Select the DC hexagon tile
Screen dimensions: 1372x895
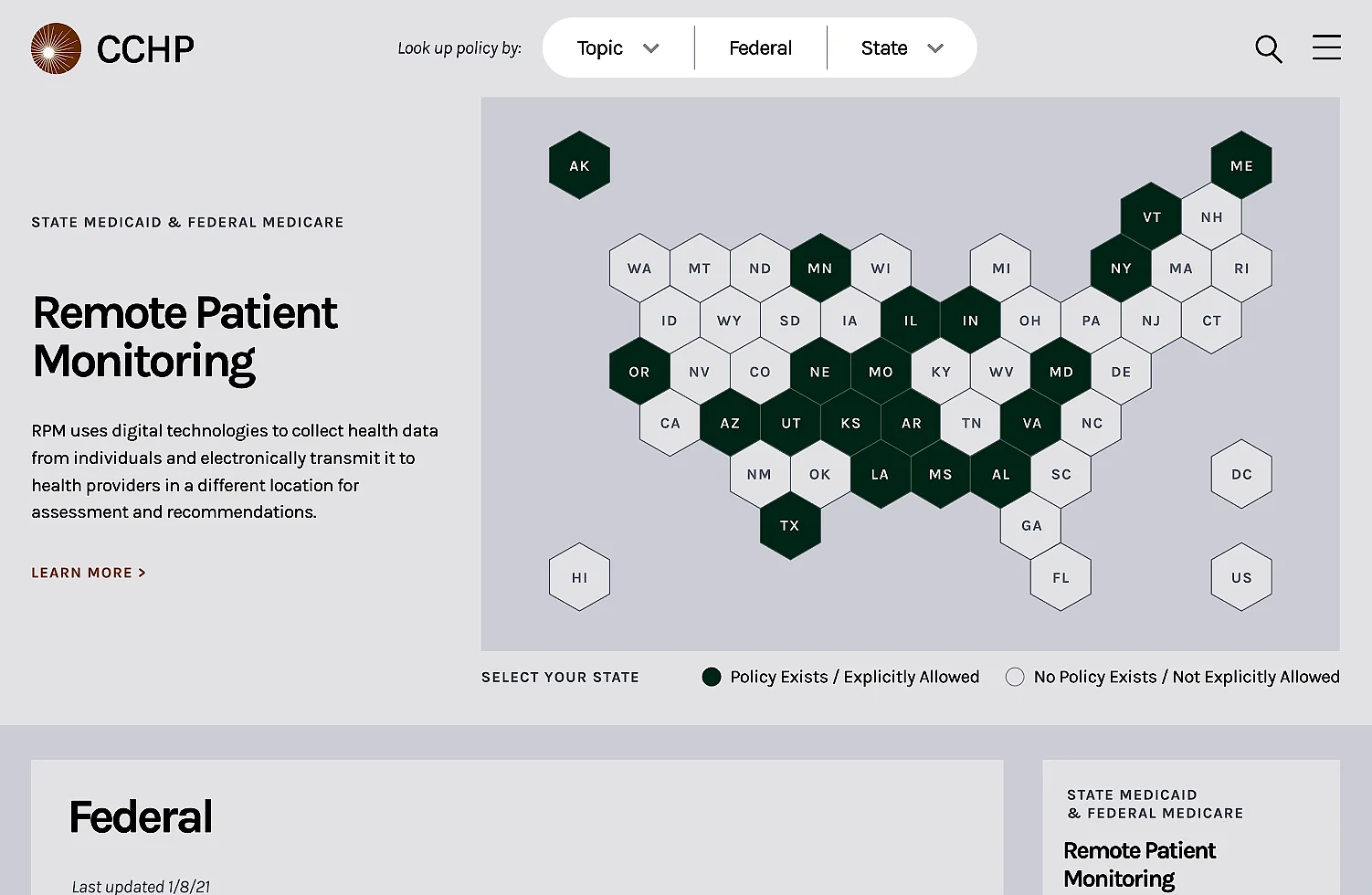click(1241, 474)
